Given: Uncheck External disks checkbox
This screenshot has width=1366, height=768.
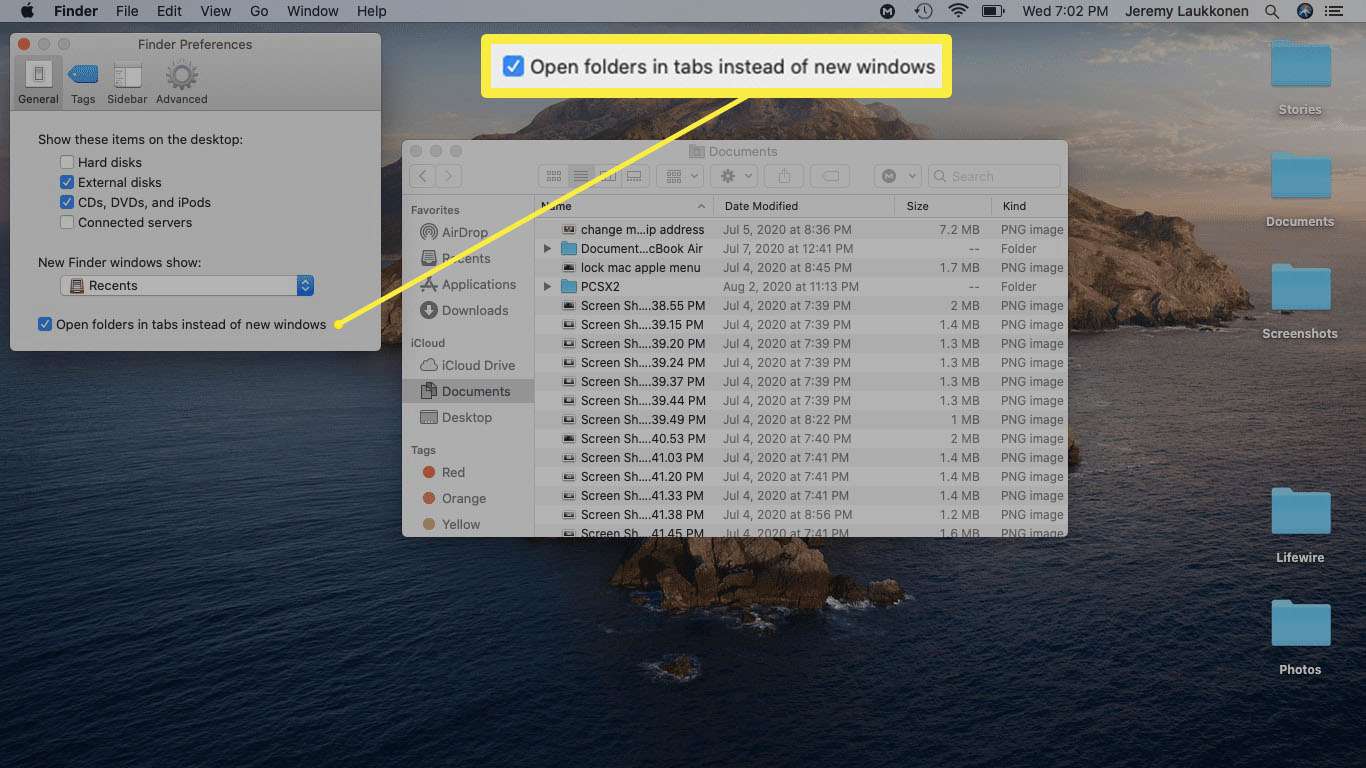Looking at the screenshot, I should tap(67, 182).
